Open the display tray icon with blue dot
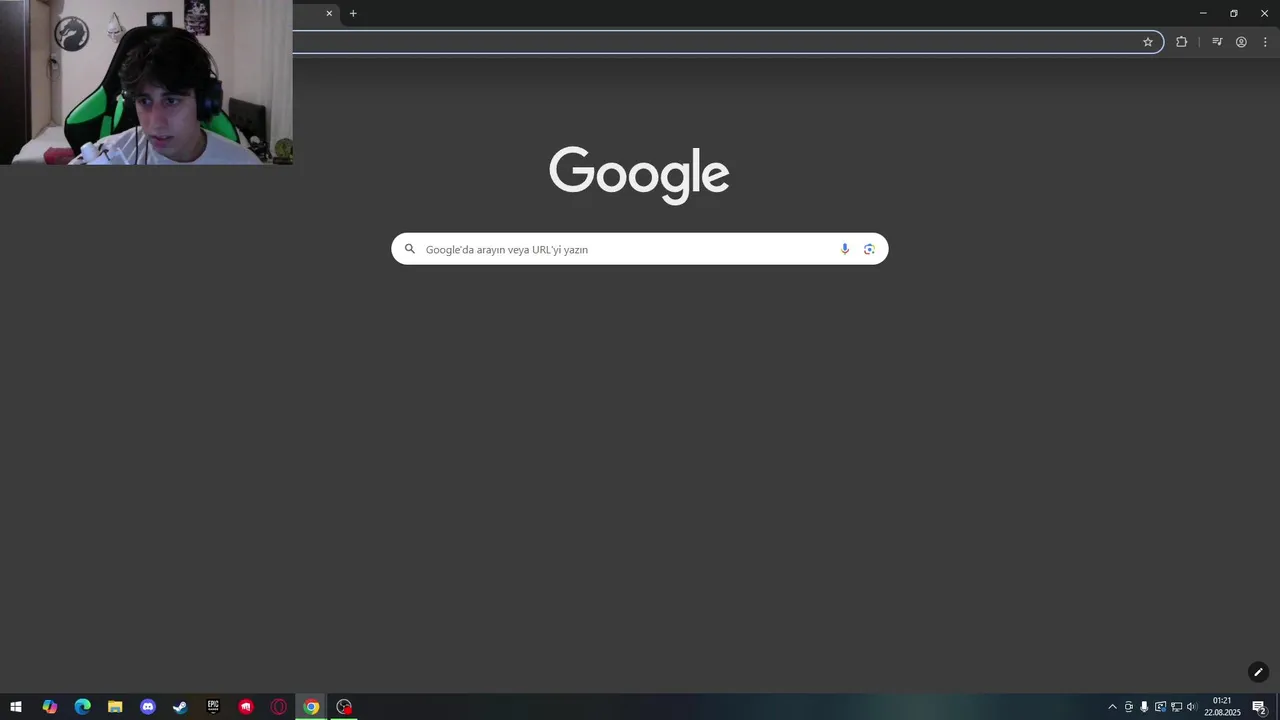1280x720 pixels. tap(1160, 707)
